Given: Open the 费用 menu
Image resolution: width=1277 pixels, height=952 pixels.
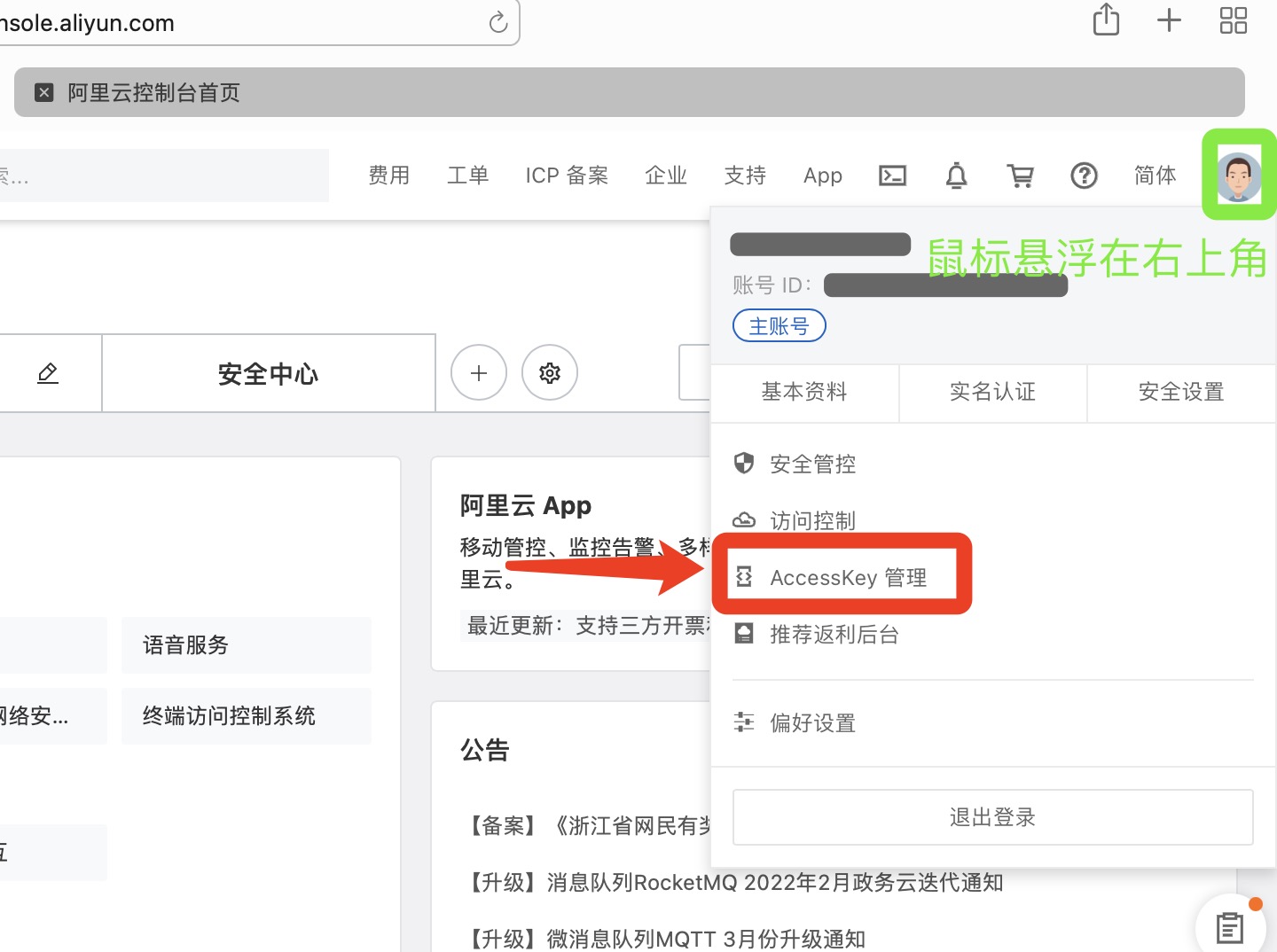Looking at the screenshot, I should click(389, 176).
